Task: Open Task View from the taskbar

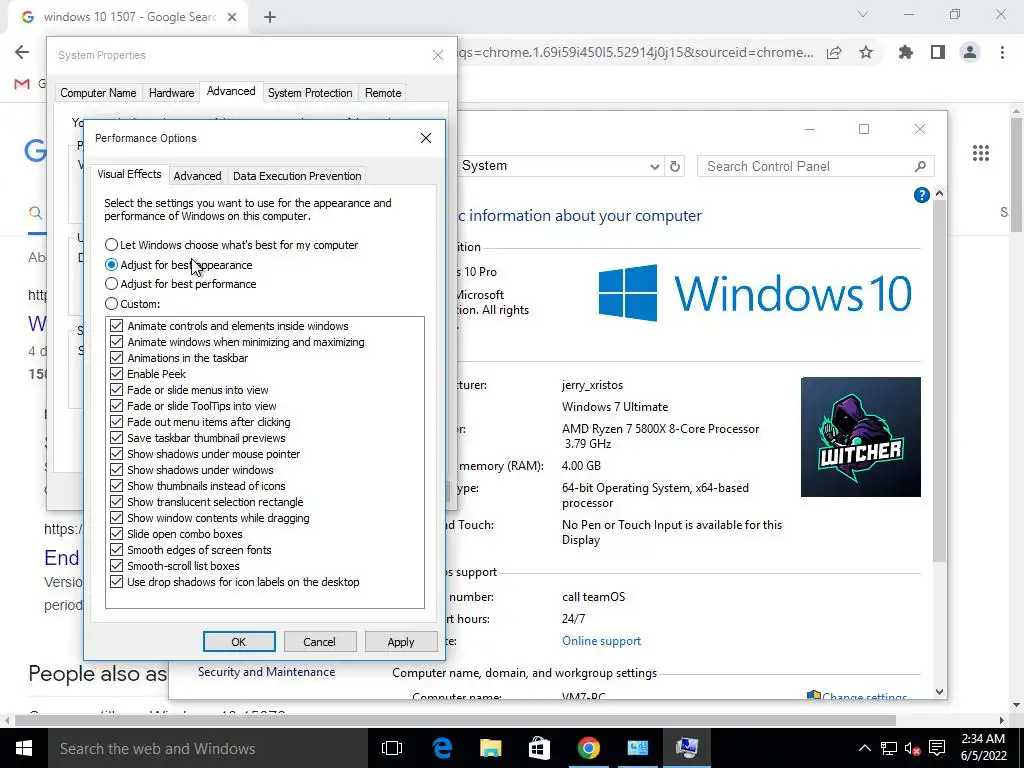Action: (392, 748)
